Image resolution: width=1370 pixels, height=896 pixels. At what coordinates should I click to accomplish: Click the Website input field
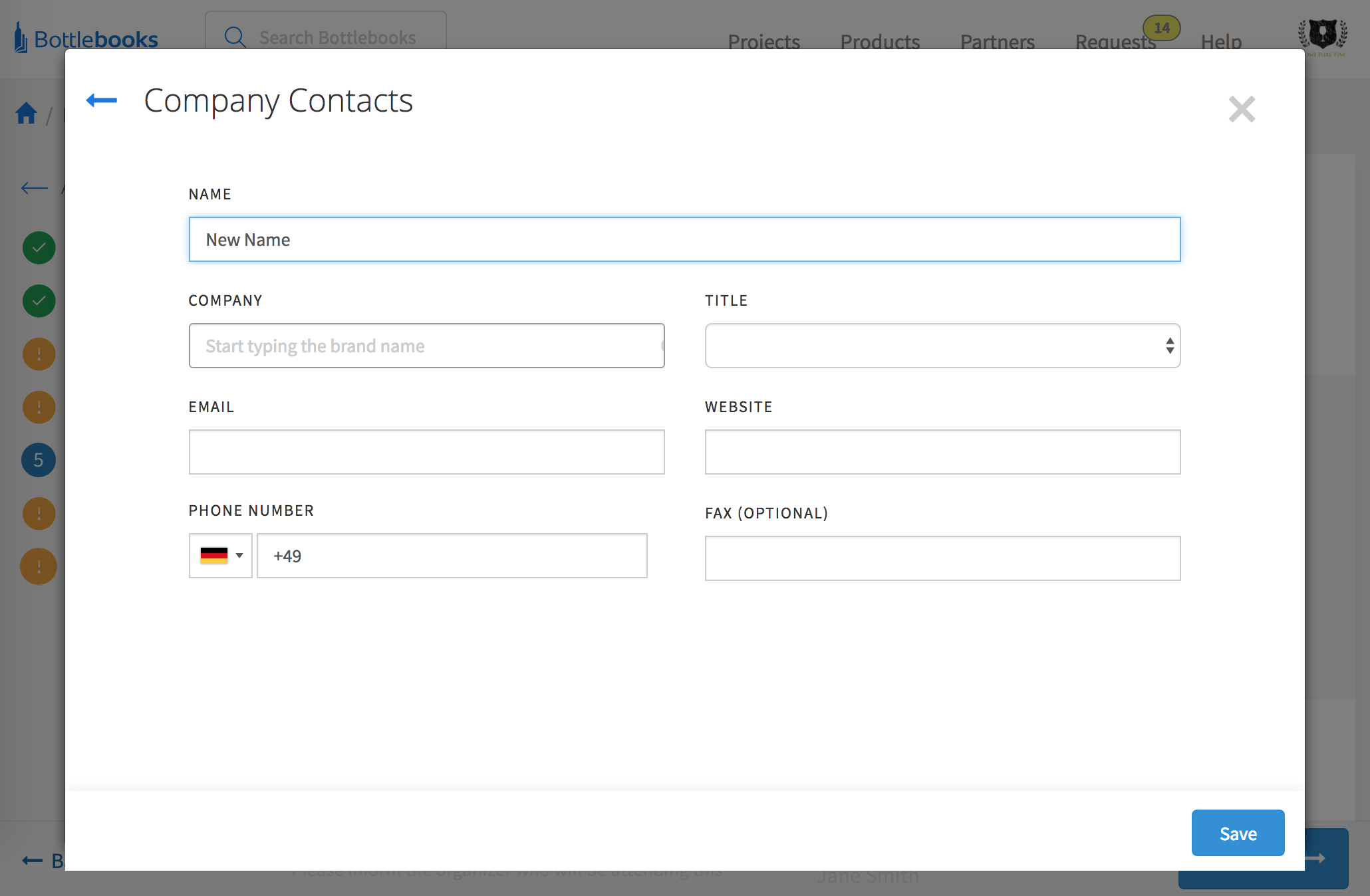(942, 452)
